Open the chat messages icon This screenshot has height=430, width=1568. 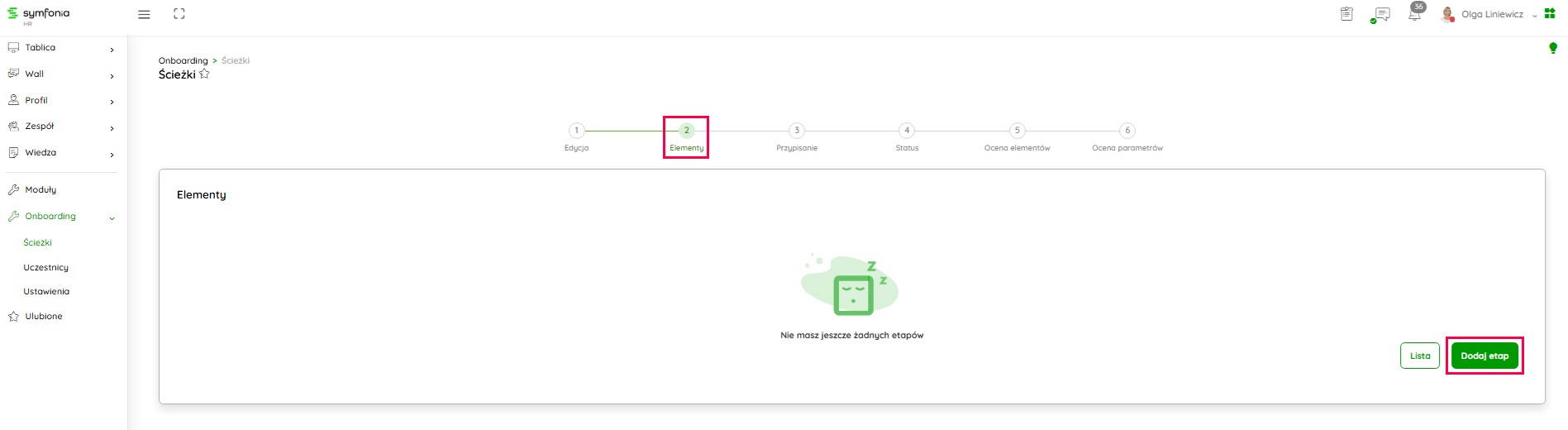click(x=1380, y=15)
